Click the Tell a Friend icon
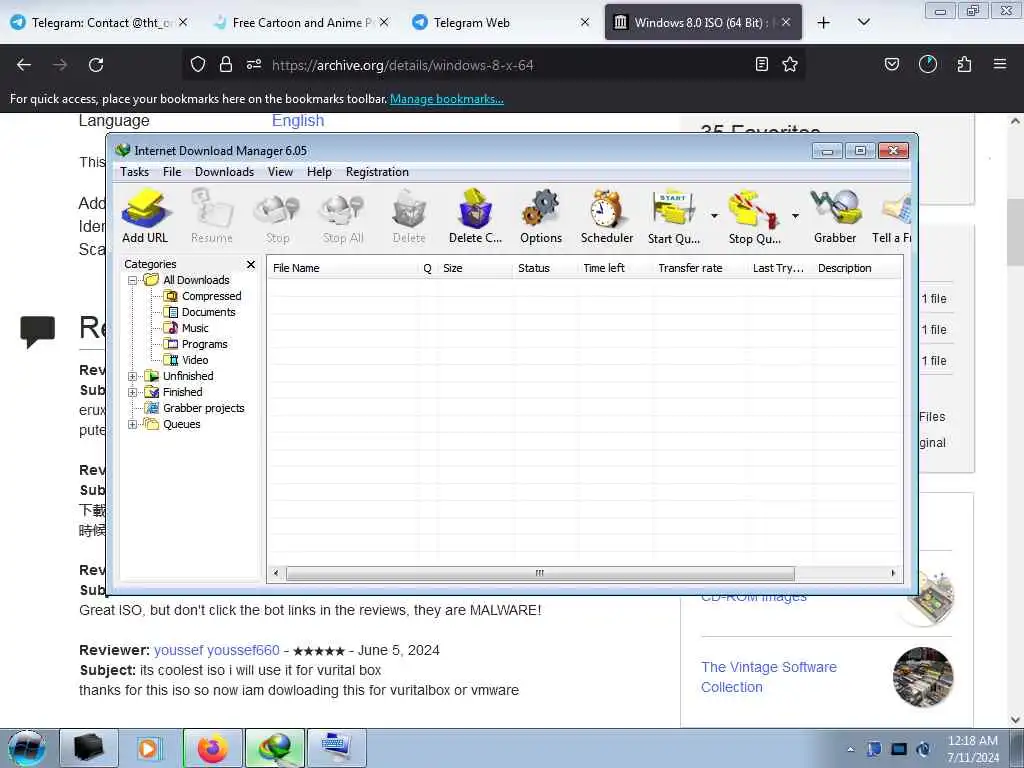1024x768 pixels. [892, 216]
